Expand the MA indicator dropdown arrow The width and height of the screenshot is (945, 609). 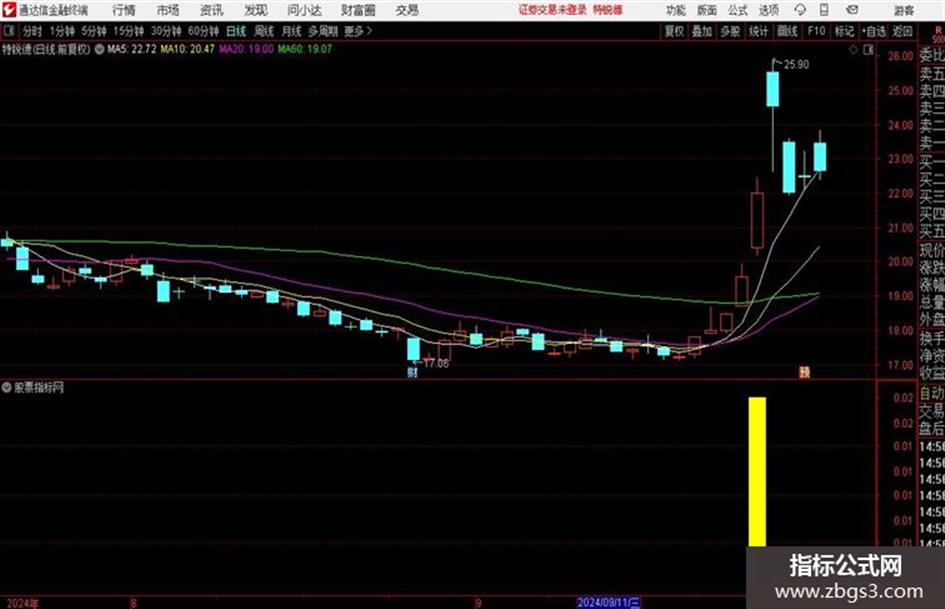99,49
